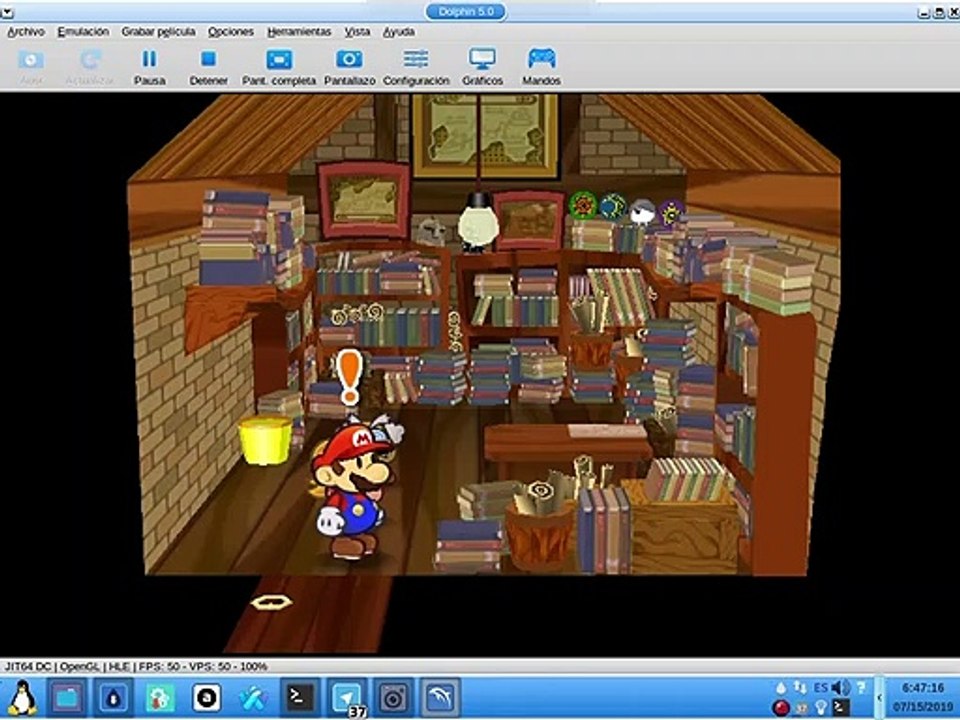
Task: Click the 07/15/2019 date in the taskbar
Action: 923,707
